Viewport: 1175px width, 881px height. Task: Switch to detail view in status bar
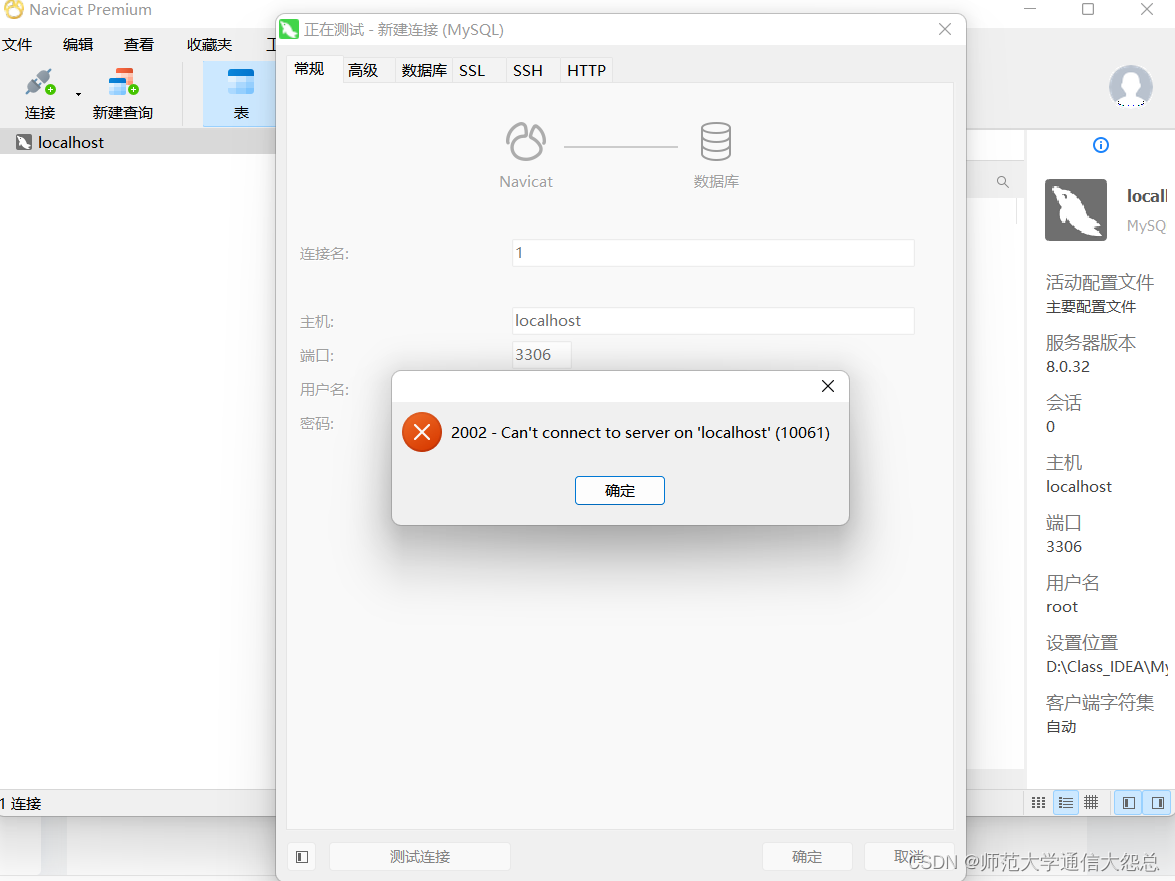pyautogui.click(x=1092, y=803)
